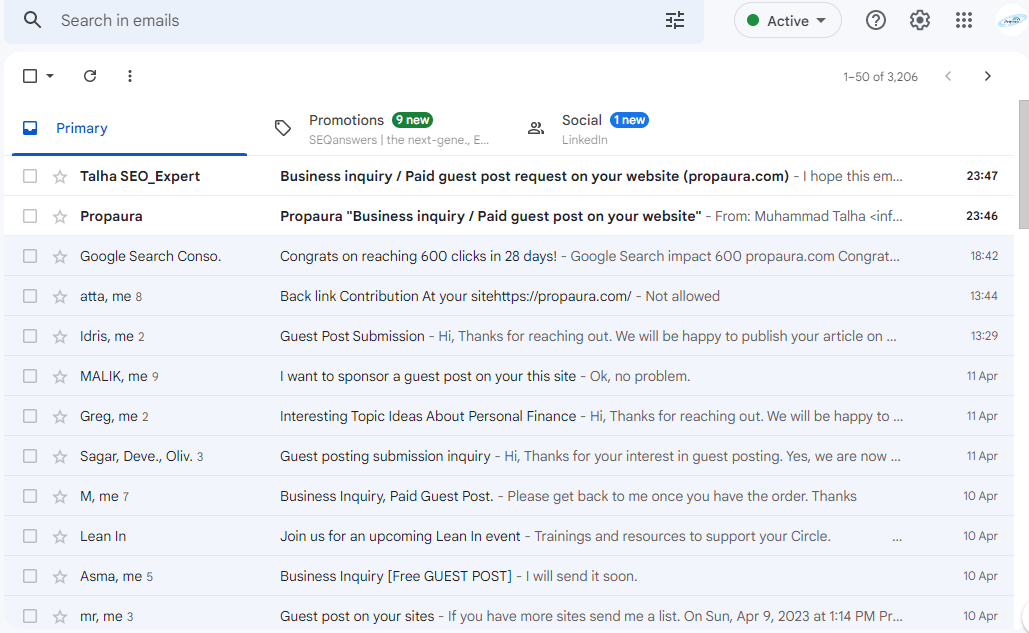Open advanced search filters icon
Image resolution: width=1029 pixels, height=633 pixels.
675,20
